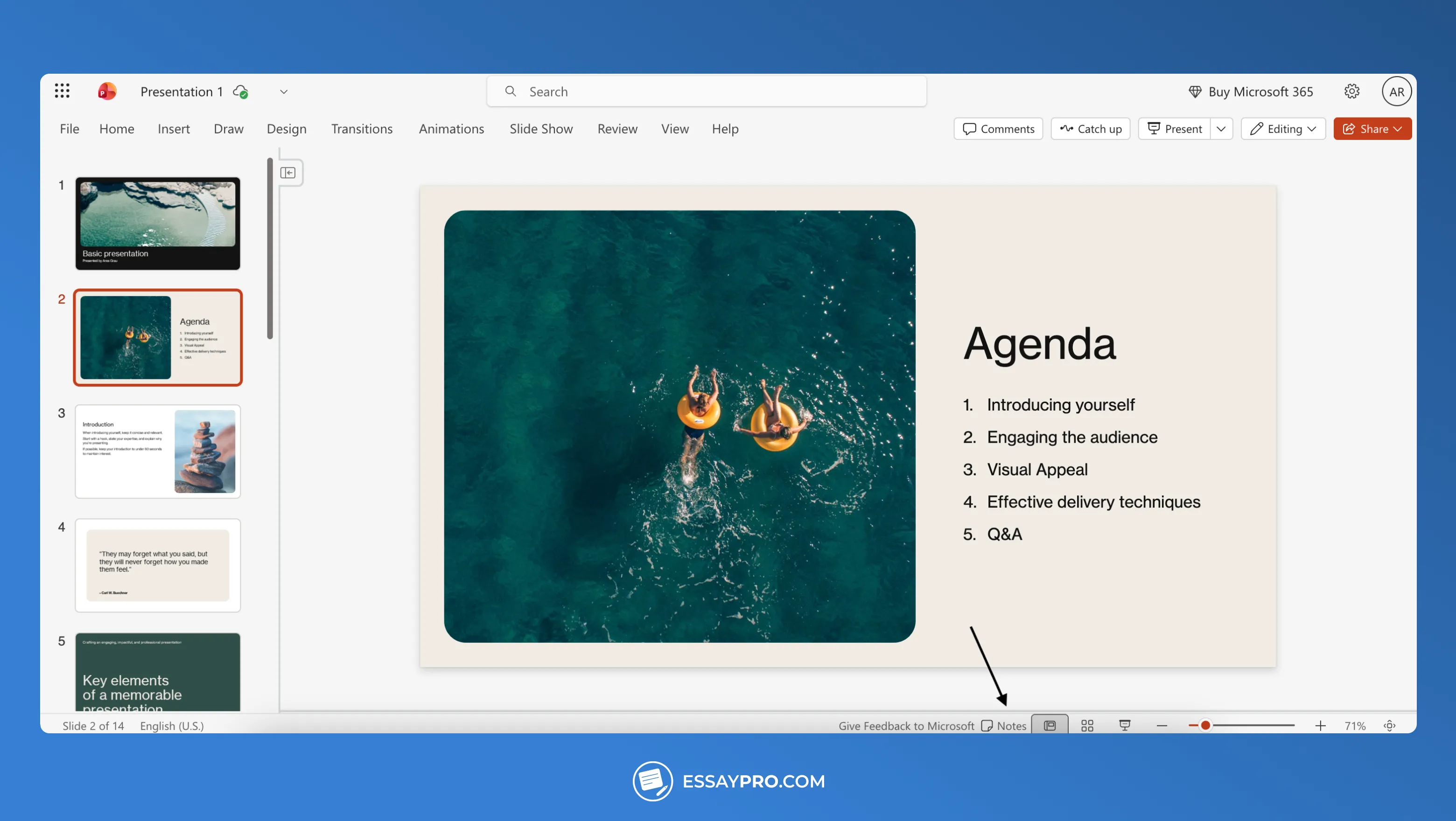Image resolution: width=1456 pixels, height=821 pixels.
Task: Click the Fit slide to window icon
Action: pyautogui.click(x=1389, y=725)
